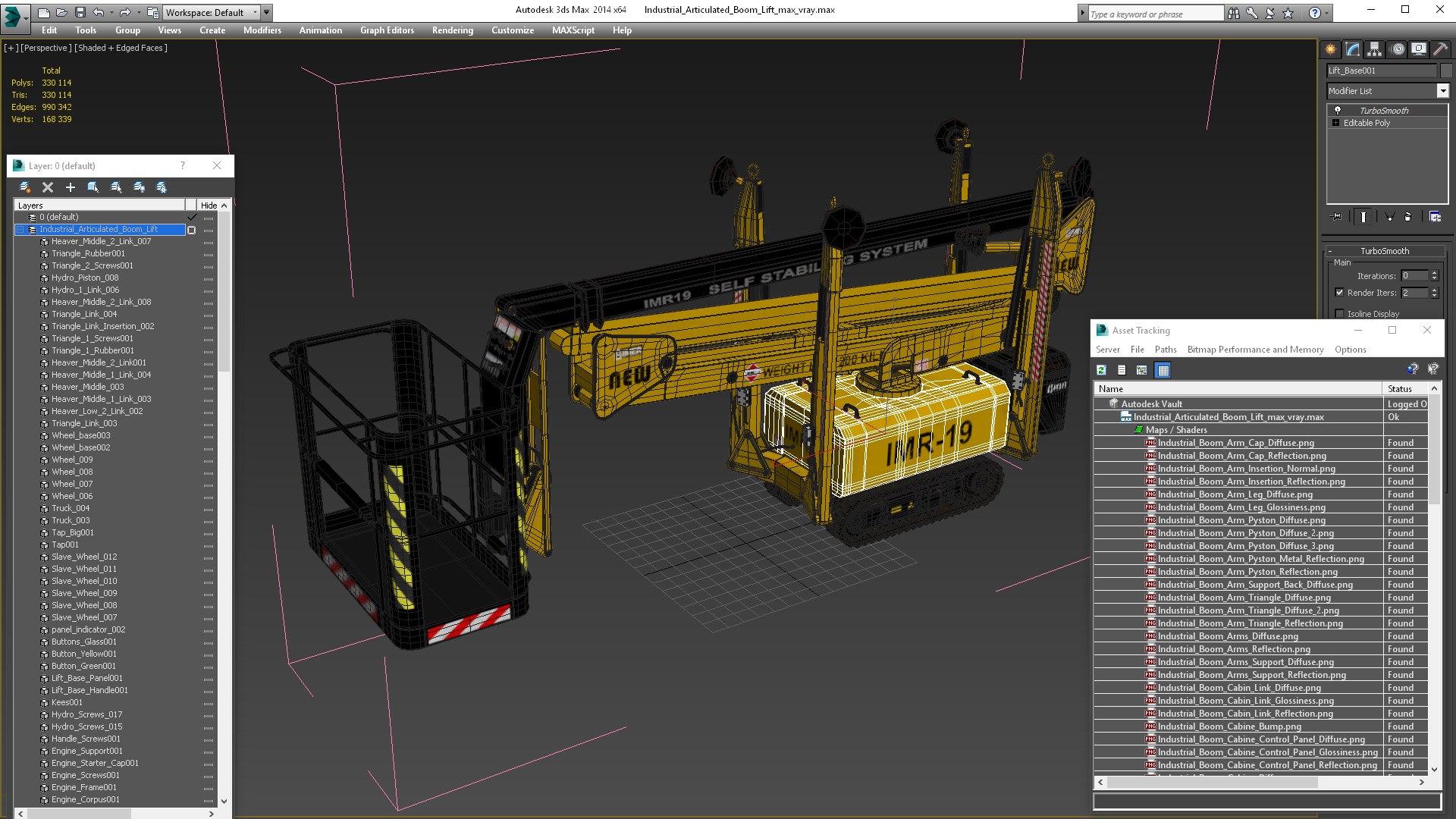
Task: Open the Modifiers menu
Action: [x=262, y=30]
